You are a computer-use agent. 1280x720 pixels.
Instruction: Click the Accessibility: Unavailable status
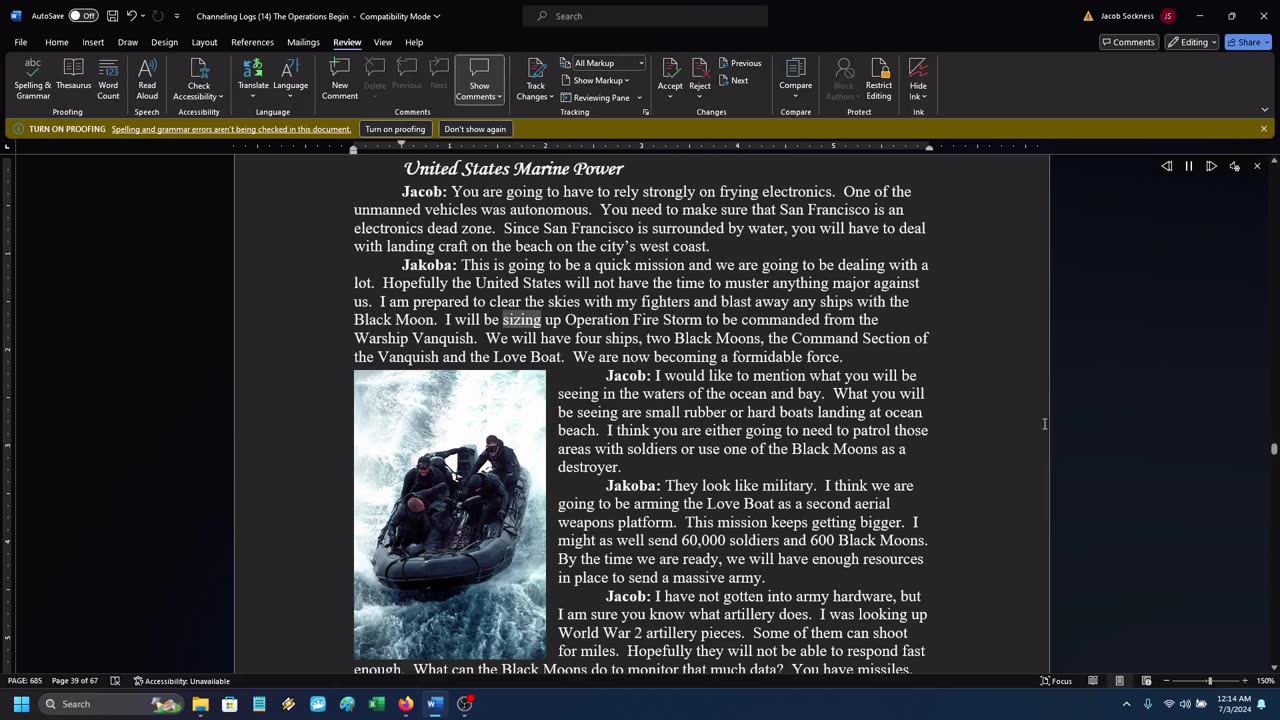182,681
